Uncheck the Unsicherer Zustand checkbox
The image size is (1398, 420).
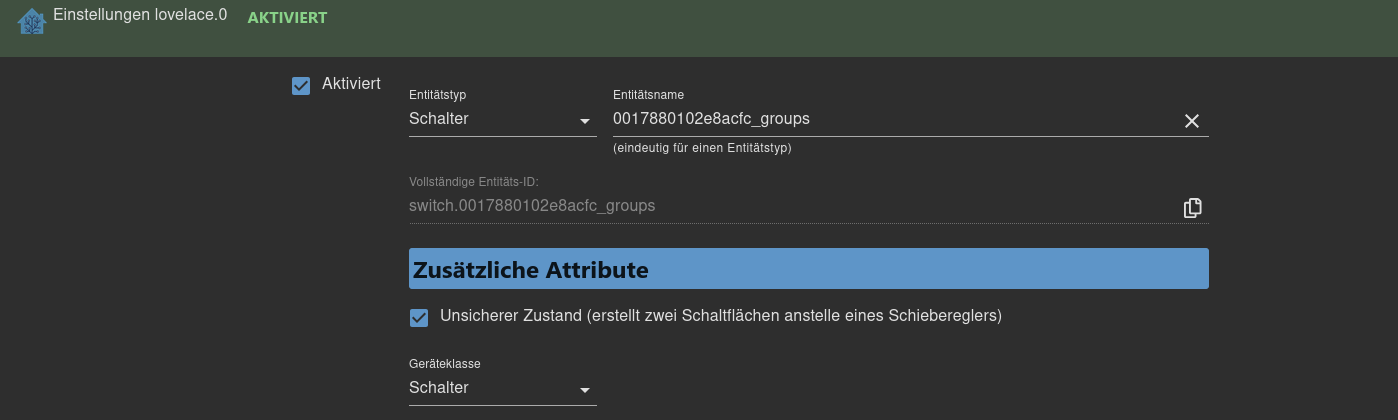tap(419, 318)
